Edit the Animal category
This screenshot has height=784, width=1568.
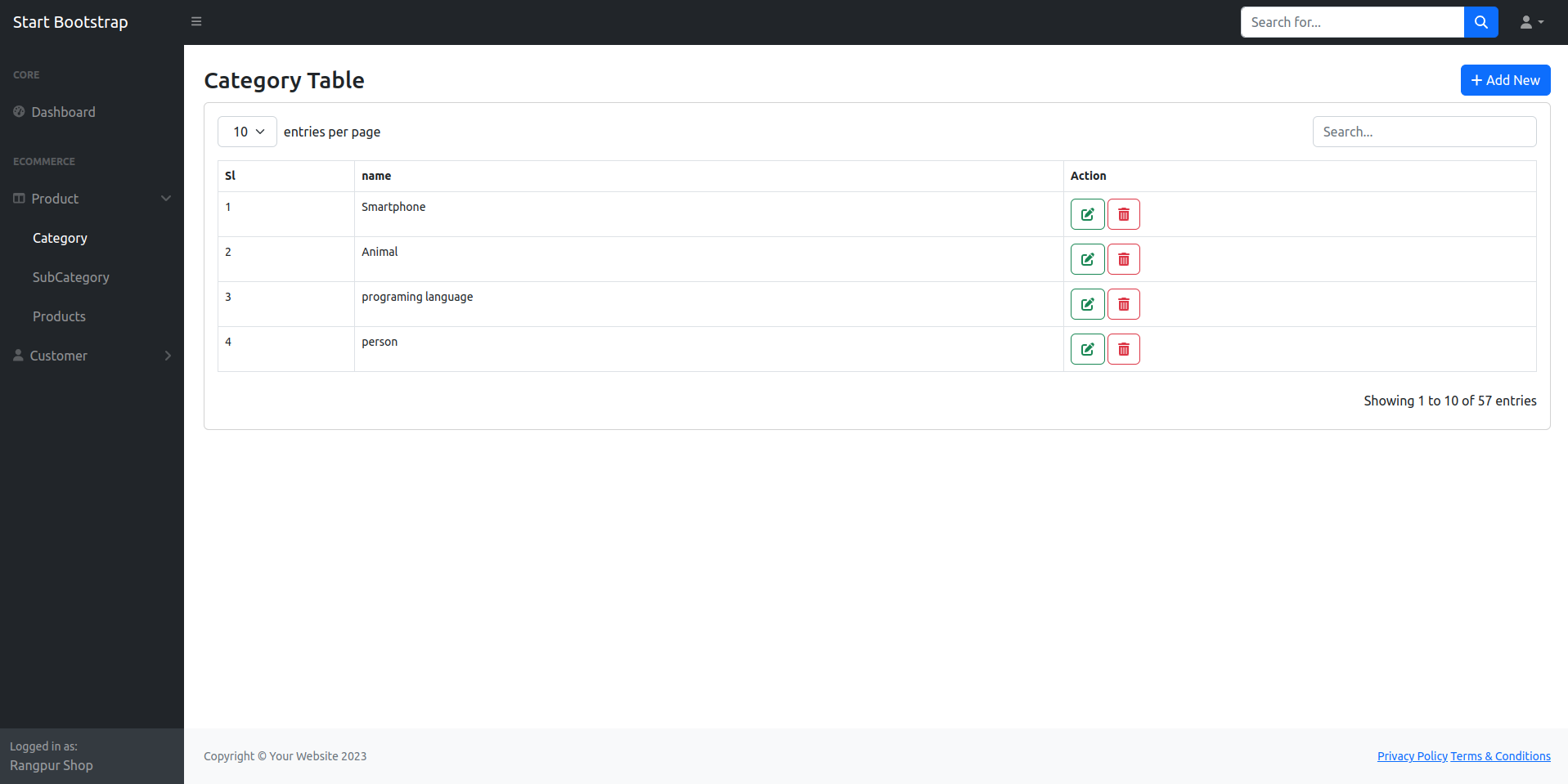[1087, 259]
